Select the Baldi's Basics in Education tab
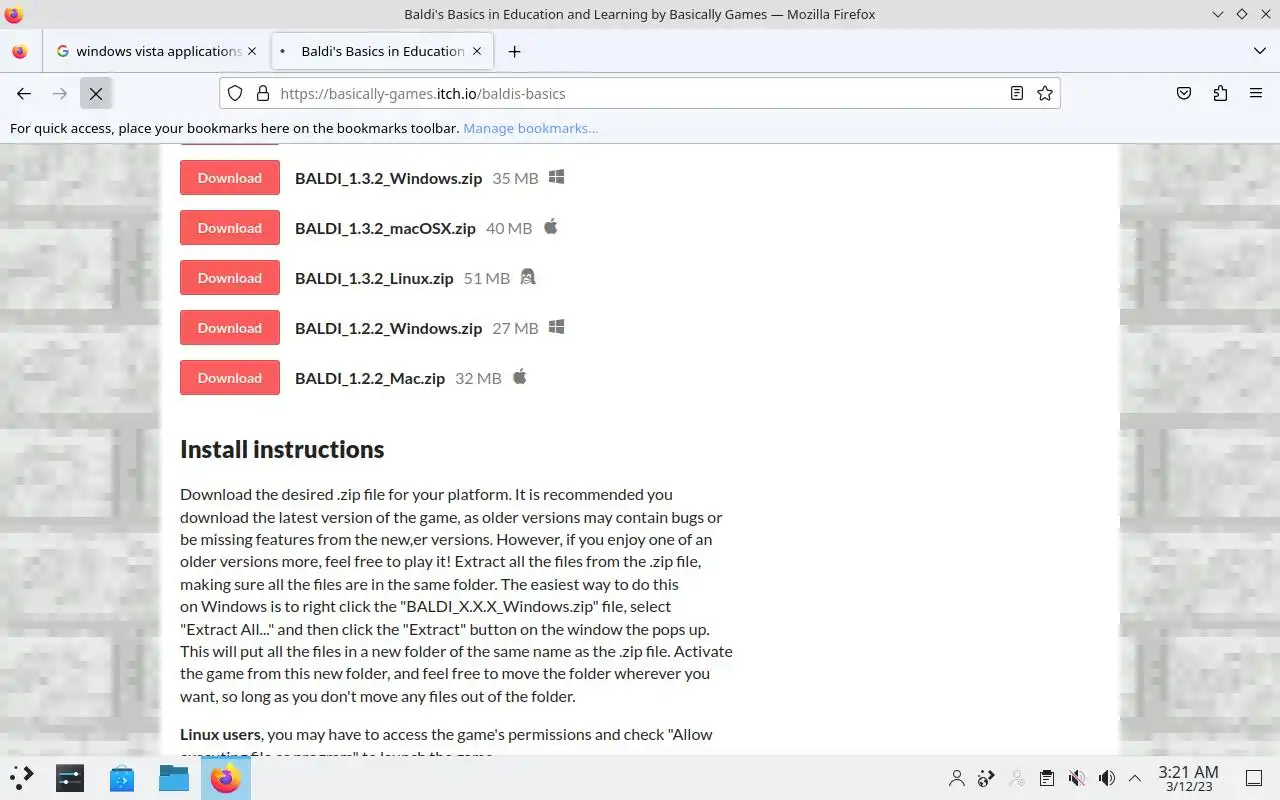 [381, 51]
